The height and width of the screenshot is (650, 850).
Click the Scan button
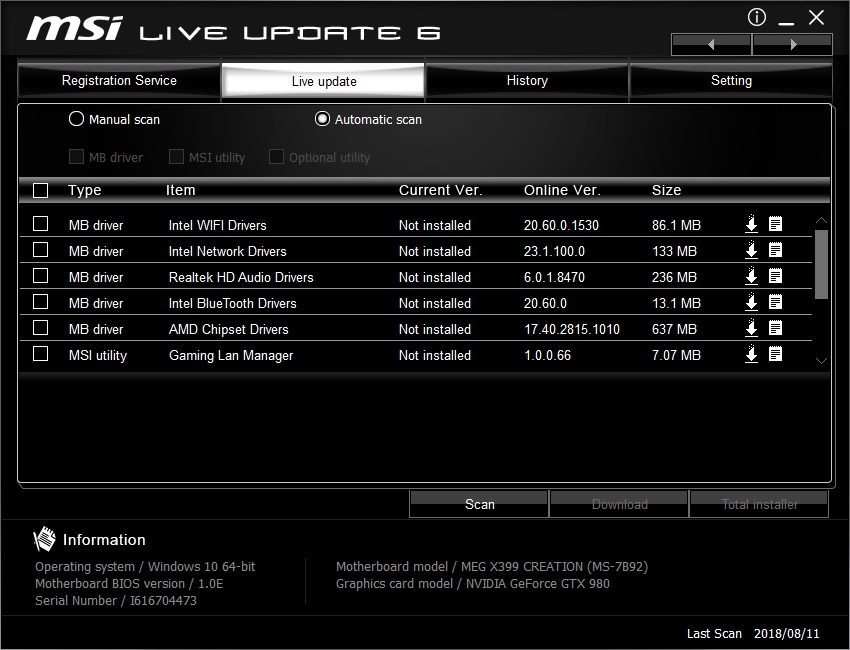[479, 504]
